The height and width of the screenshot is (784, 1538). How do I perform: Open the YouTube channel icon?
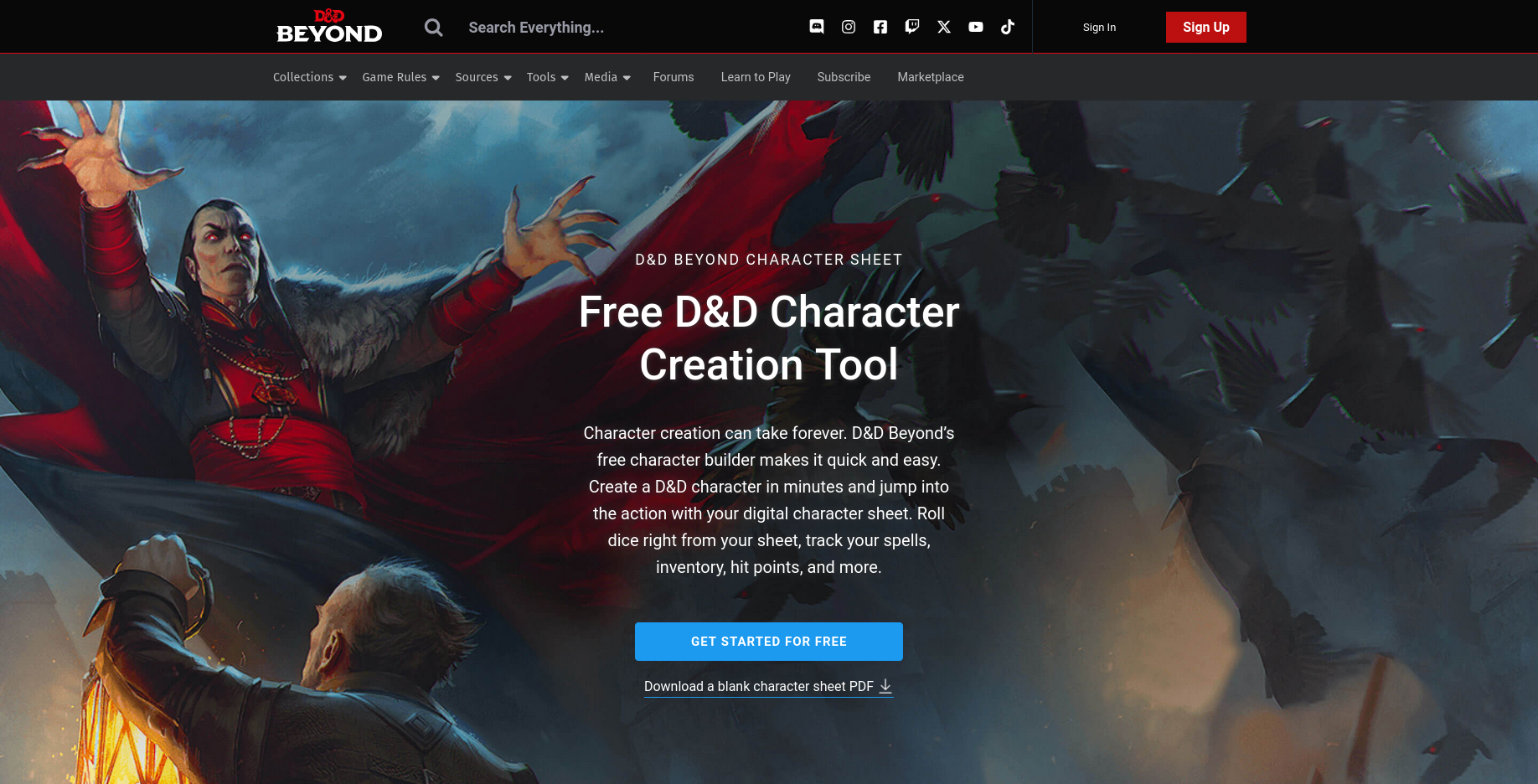click(x=976, y=27)
